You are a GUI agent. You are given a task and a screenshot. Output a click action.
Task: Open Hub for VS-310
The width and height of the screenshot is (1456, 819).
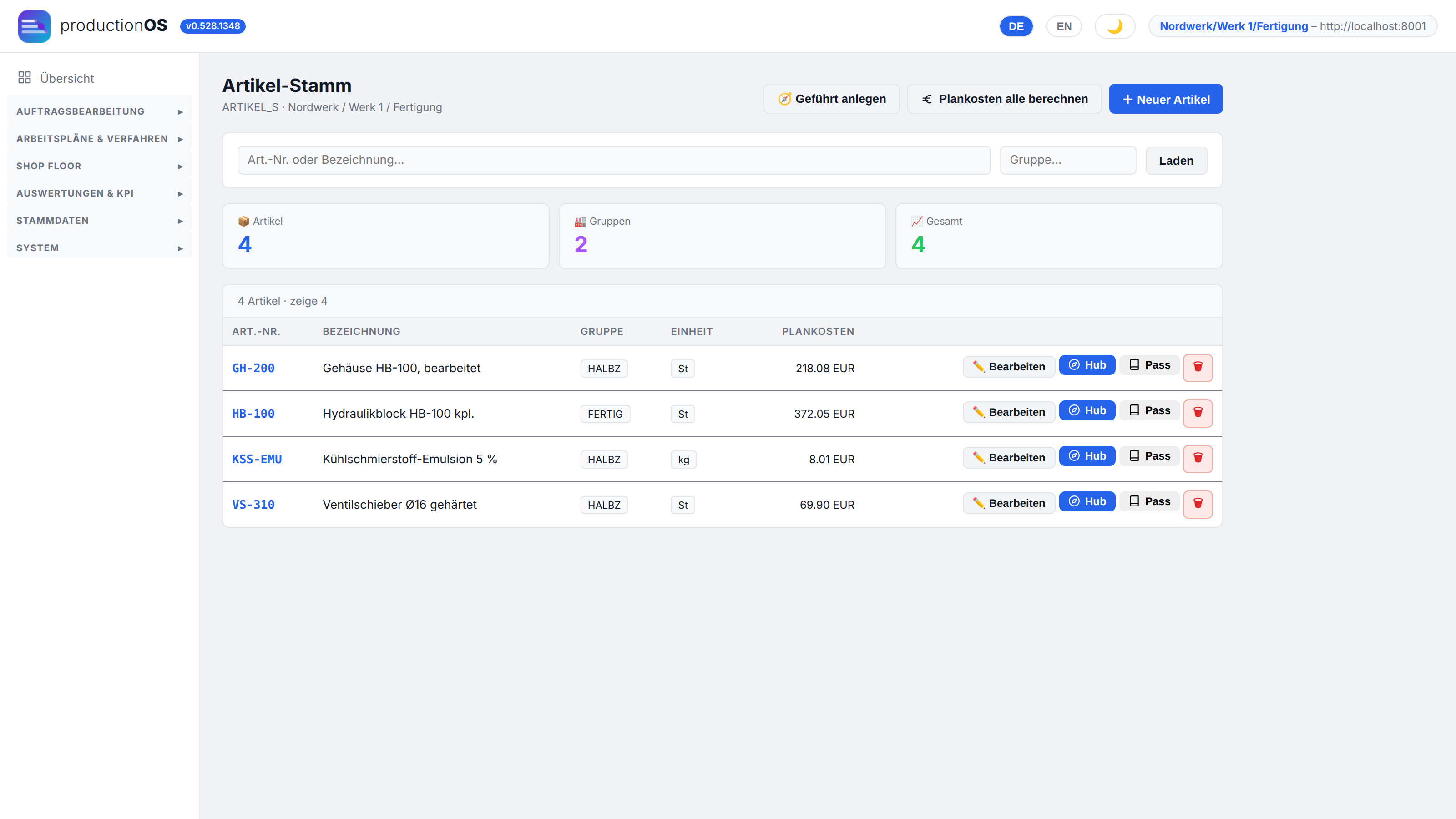(x=1087, y=501)
